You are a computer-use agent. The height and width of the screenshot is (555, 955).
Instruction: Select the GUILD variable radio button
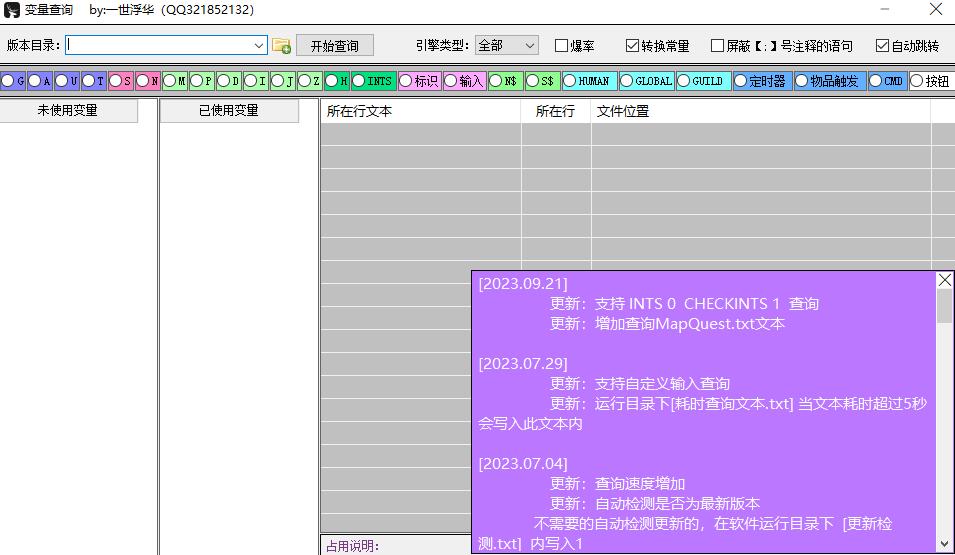pyautogui.click(x=684, y=81)
